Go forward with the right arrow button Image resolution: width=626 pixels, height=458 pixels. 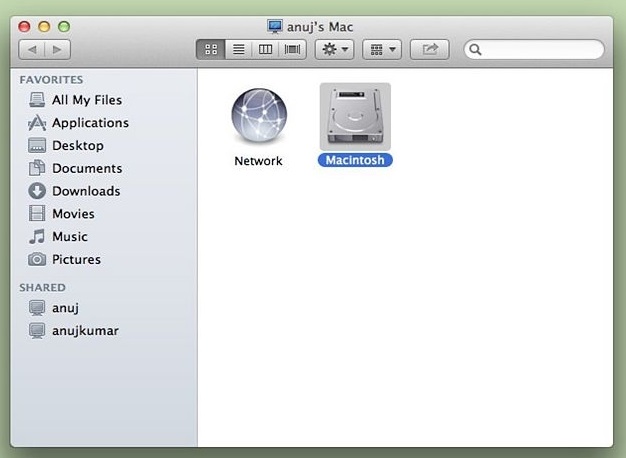coord(57,50)
